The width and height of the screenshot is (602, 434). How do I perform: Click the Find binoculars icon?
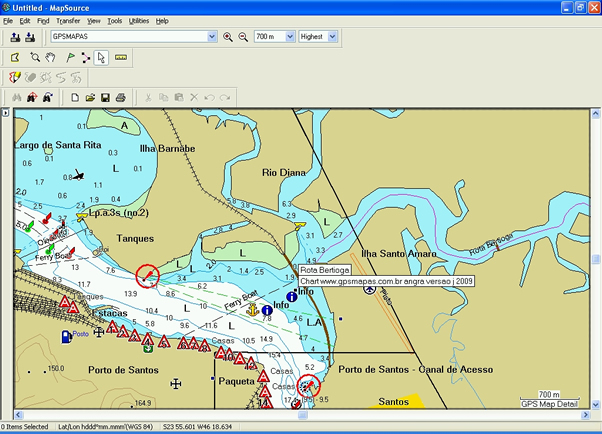pos(15,97)
